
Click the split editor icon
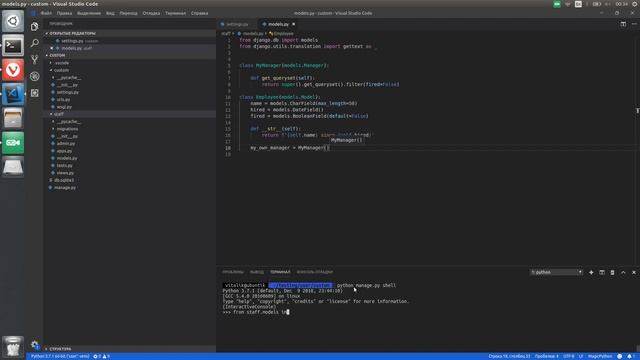(623, 24)
